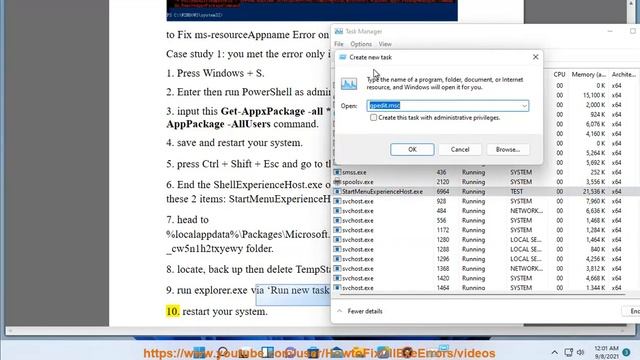Click icon of svchost.exe with PID 1288
This screenshot has height=360, width=640.
(337, 249)
